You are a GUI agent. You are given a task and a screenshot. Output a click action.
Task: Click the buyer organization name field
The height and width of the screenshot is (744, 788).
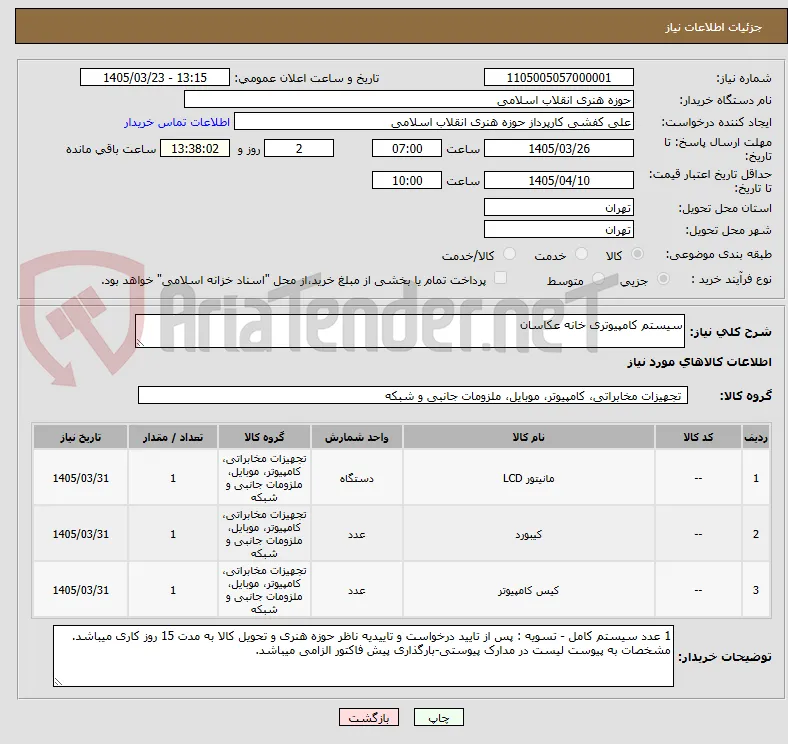click(409, 100)
